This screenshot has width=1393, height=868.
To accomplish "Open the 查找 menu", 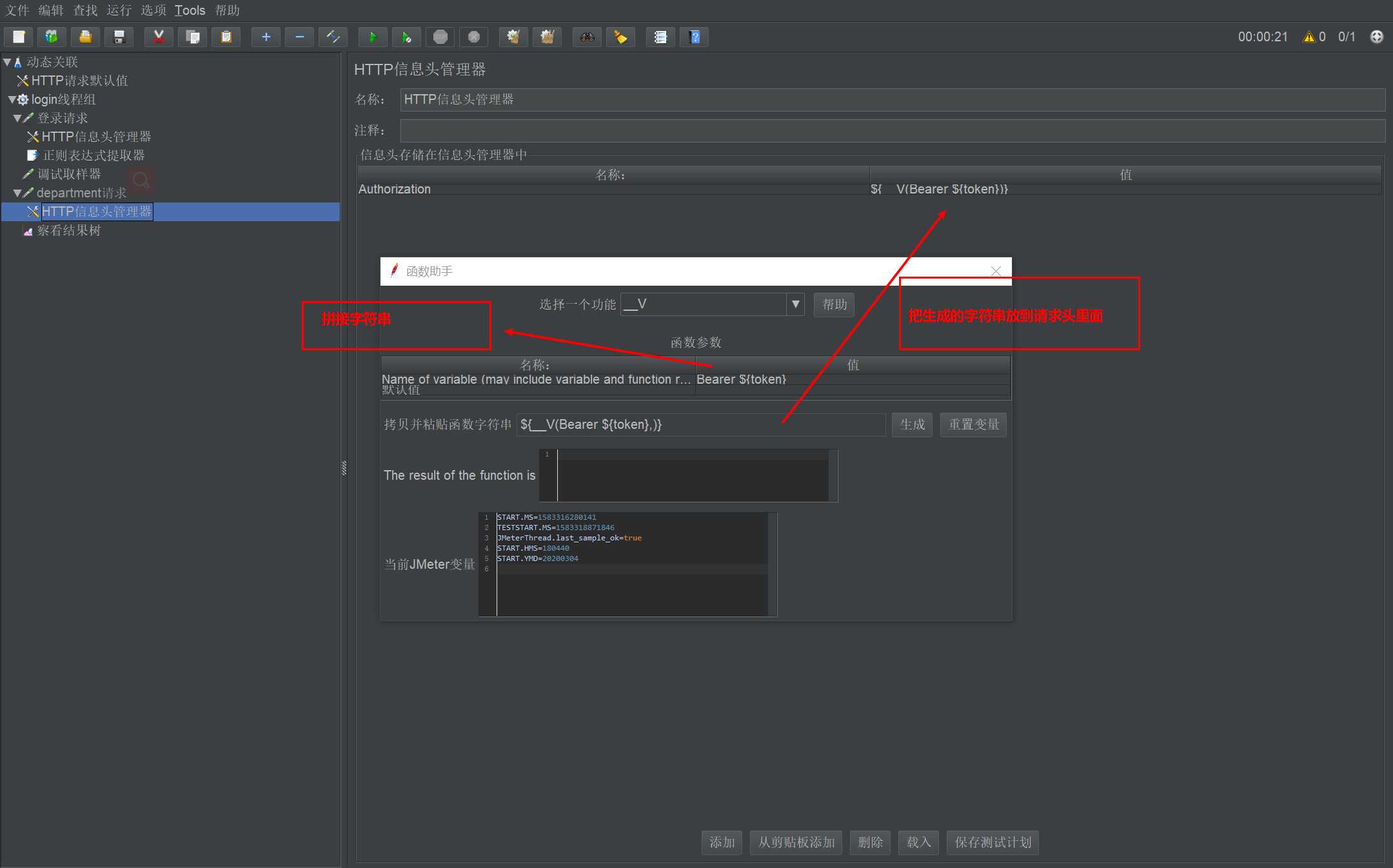I will point(85,10).
